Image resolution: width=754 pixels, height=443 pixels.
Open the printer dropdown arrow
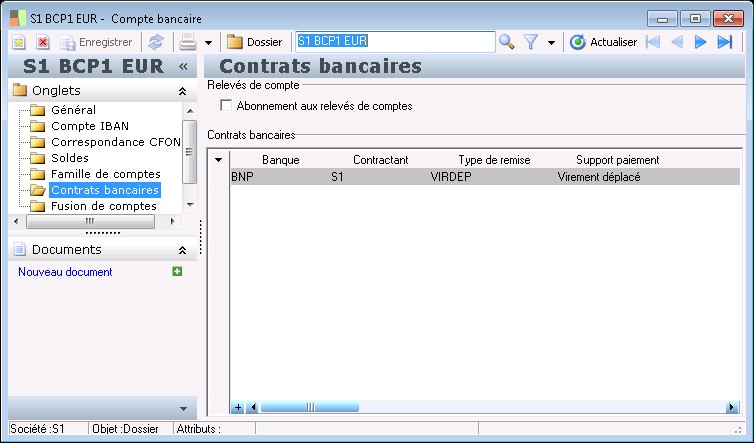pos(208,43)
